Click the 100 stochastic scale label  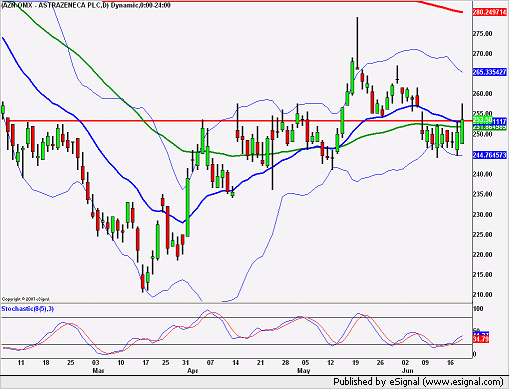coord(478,309)
